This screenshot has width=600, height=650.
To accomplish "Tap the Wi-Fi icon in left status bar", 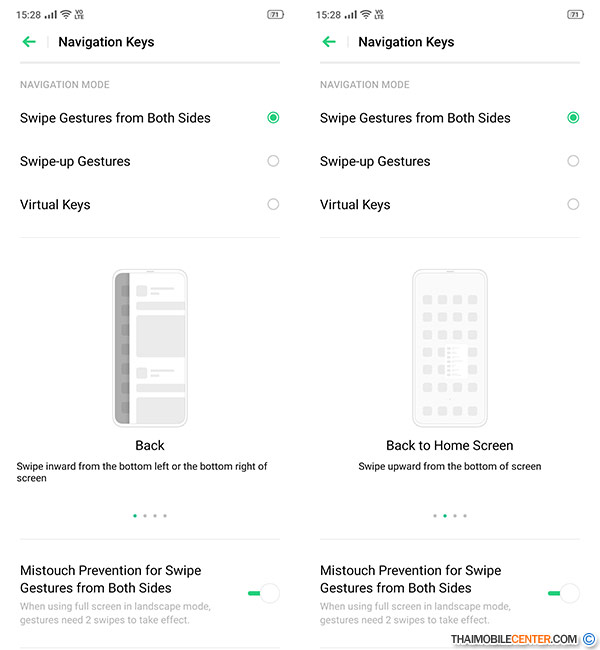I will pyautogui.click(x=66, y=15).
